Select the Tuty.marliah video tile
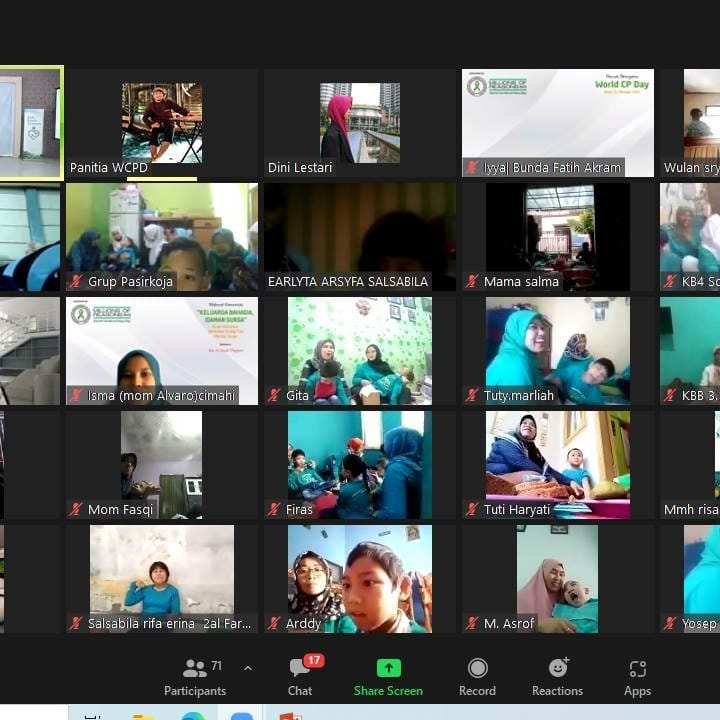 [558, 351]
